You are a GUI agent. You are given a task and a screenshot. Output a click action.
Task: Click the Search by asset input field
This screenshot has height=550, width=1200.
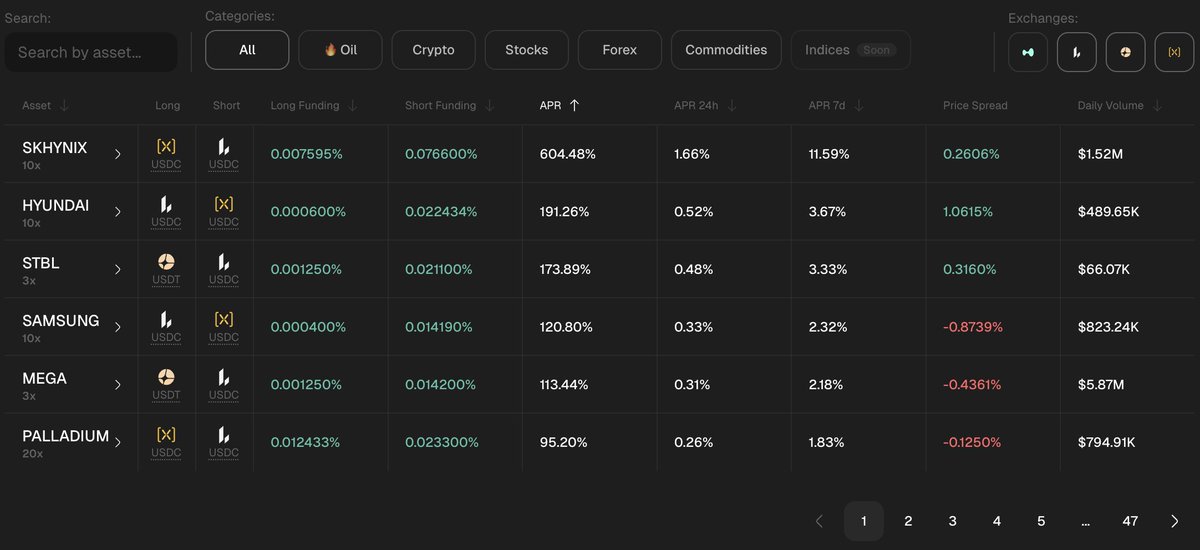point(91,52)
